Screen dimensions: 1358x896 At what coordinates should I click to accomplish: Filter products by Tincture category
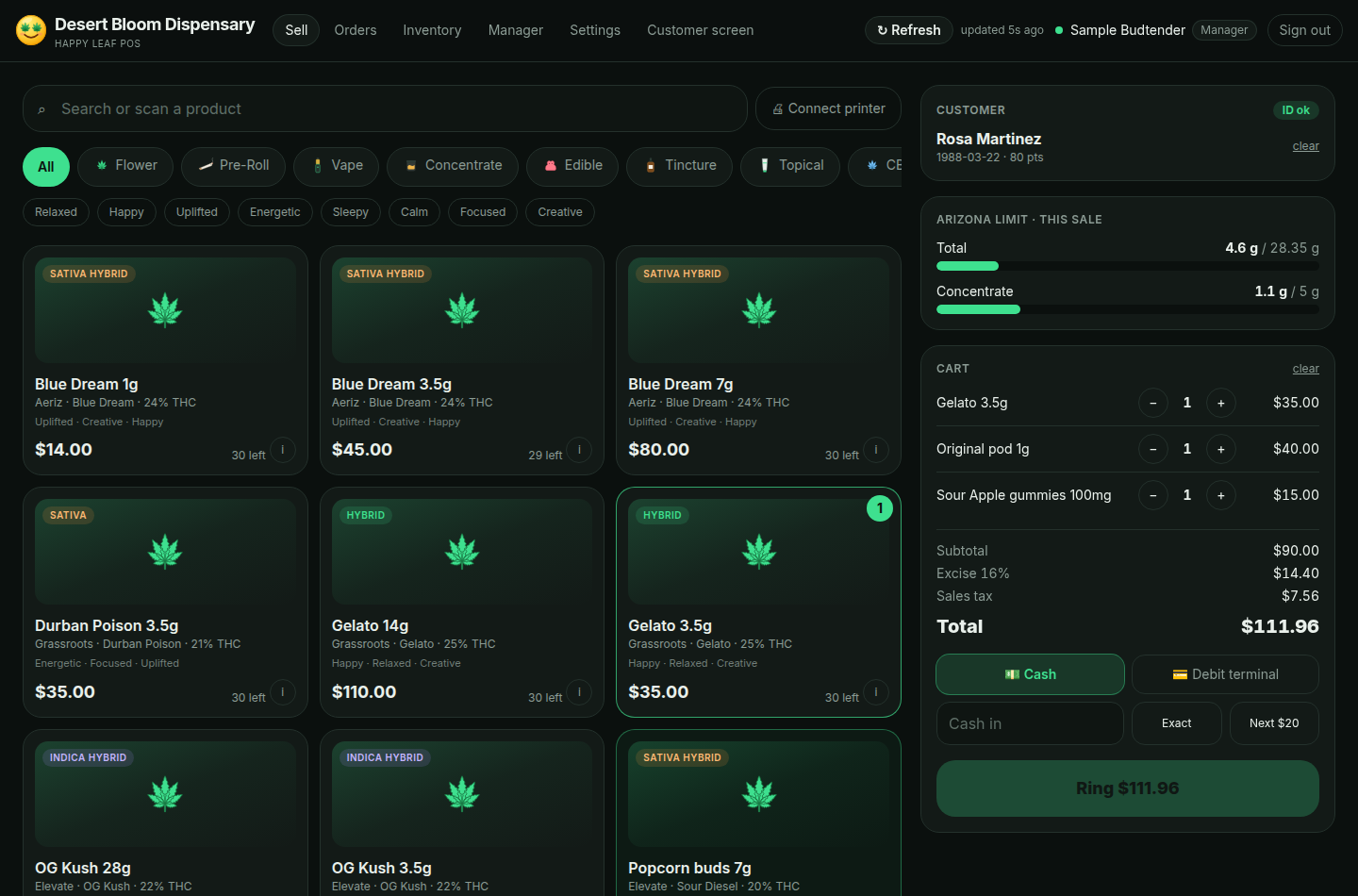679,166
